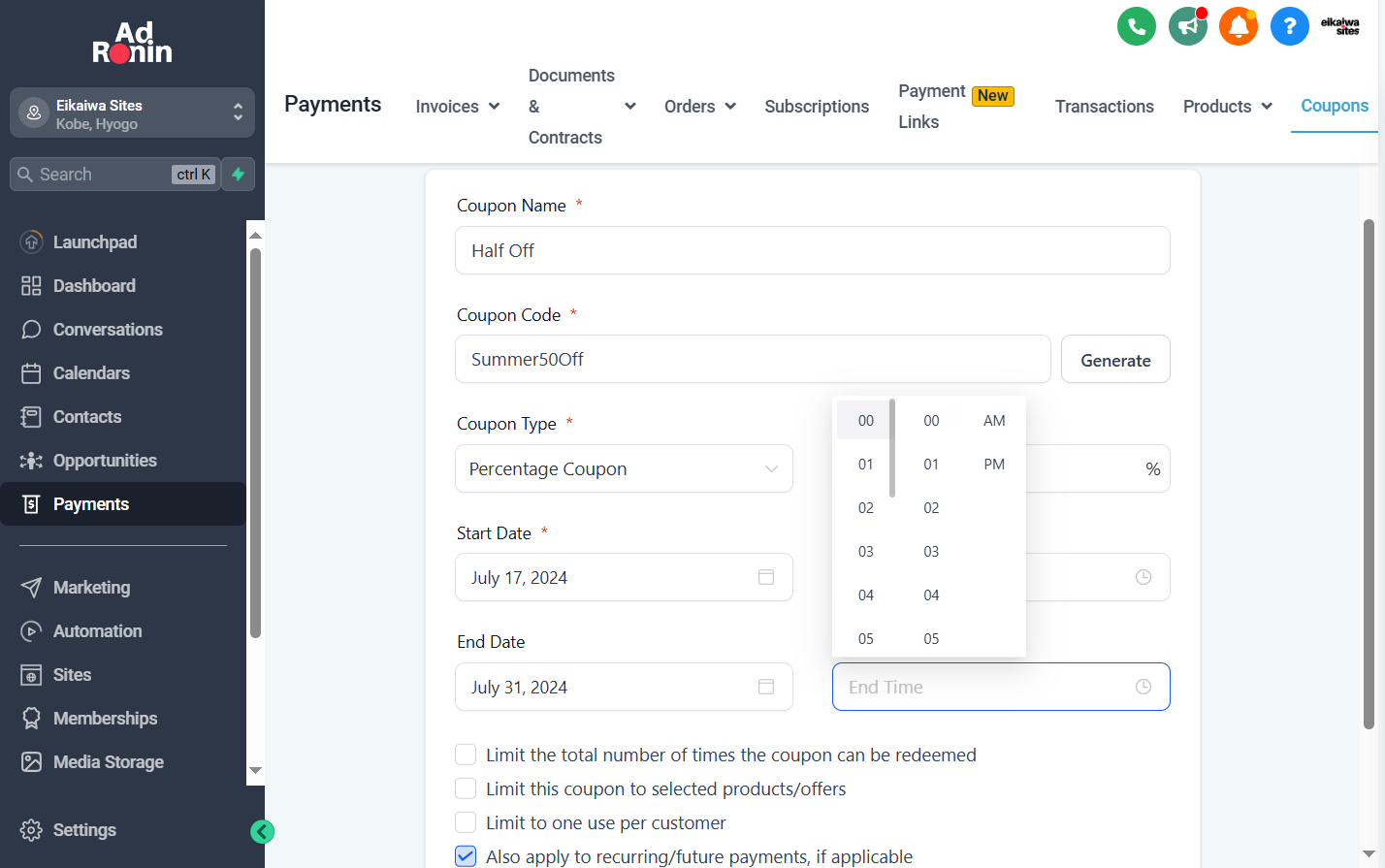Click the lightning bolt quick actions icon

239,175
